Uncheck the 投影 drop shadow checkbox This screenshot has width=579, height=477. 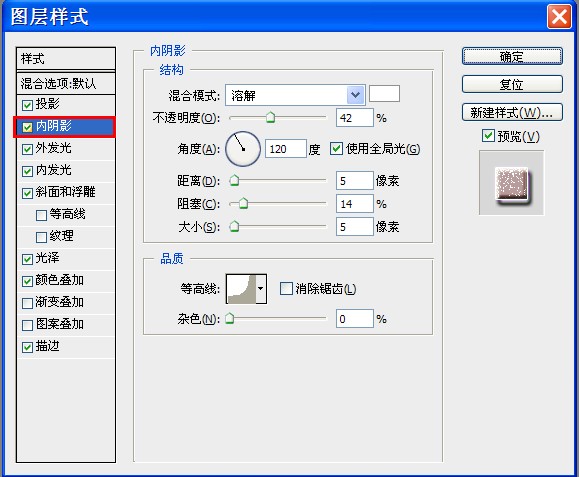[x=27, y=105]
